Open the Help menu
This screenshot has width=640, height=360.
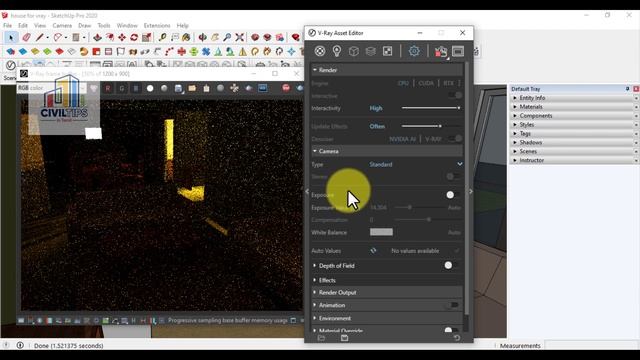click(182, 25)
